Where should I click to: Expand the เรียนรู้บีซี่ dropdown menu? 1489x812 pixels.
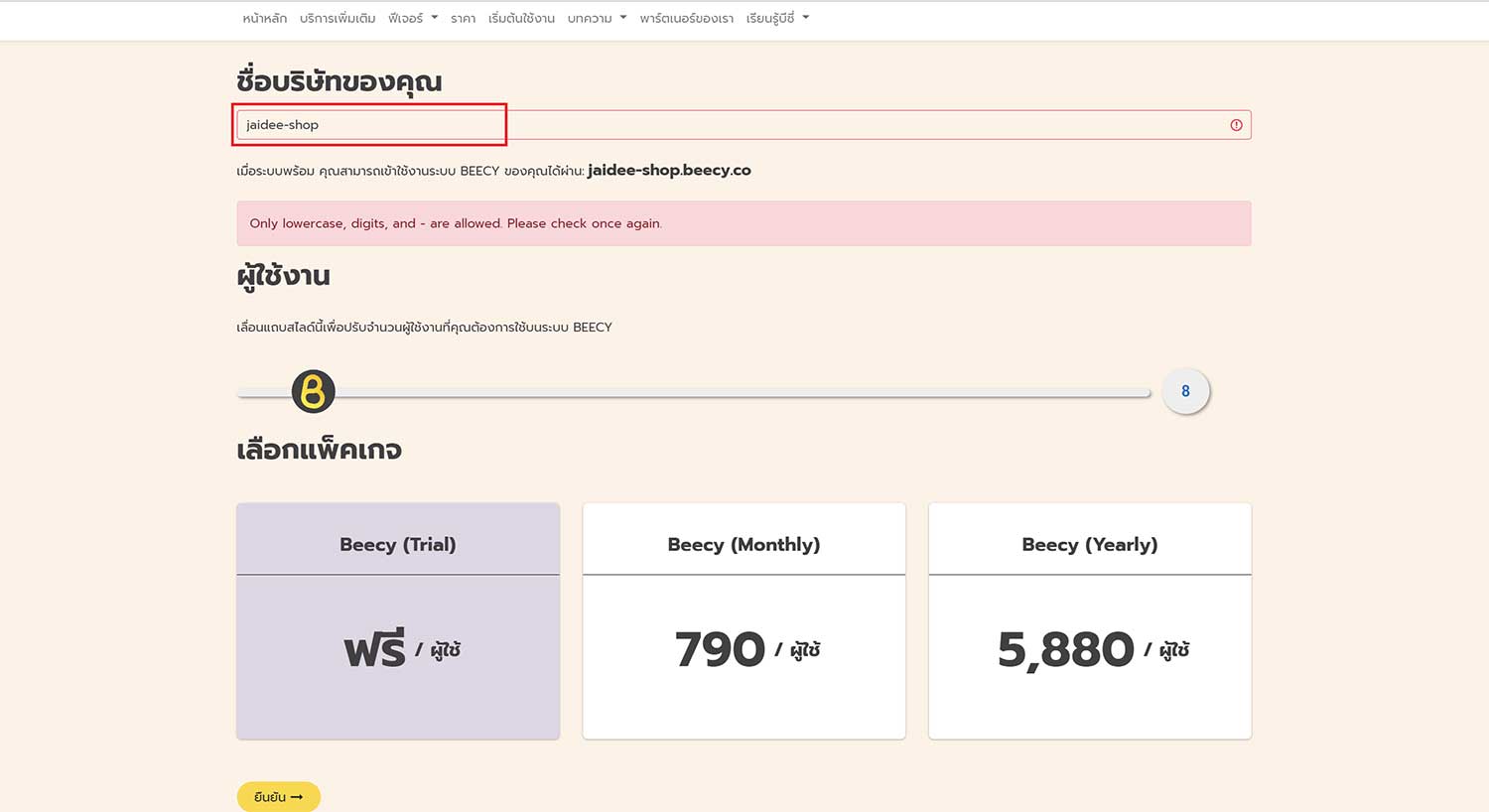(777, 18)
